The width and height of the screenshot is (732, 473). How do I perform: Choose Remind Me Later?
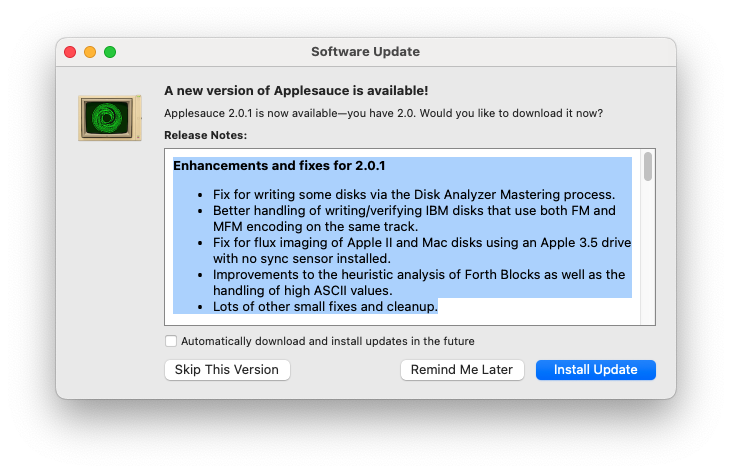pyautogui.click(x=462, y=370)
